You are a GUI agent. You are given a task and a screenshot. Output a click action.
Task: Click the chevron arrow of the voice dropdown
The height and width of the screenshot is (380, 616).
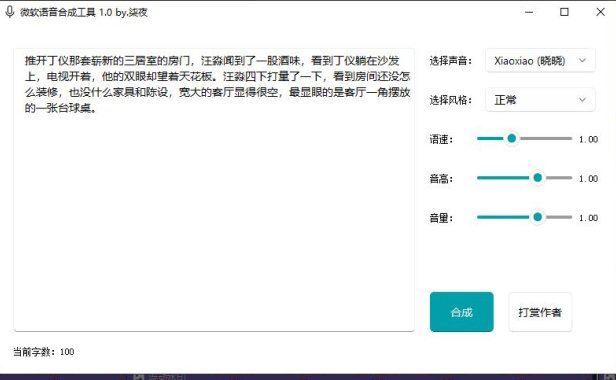pyautogui.click(x=582, y=61)
